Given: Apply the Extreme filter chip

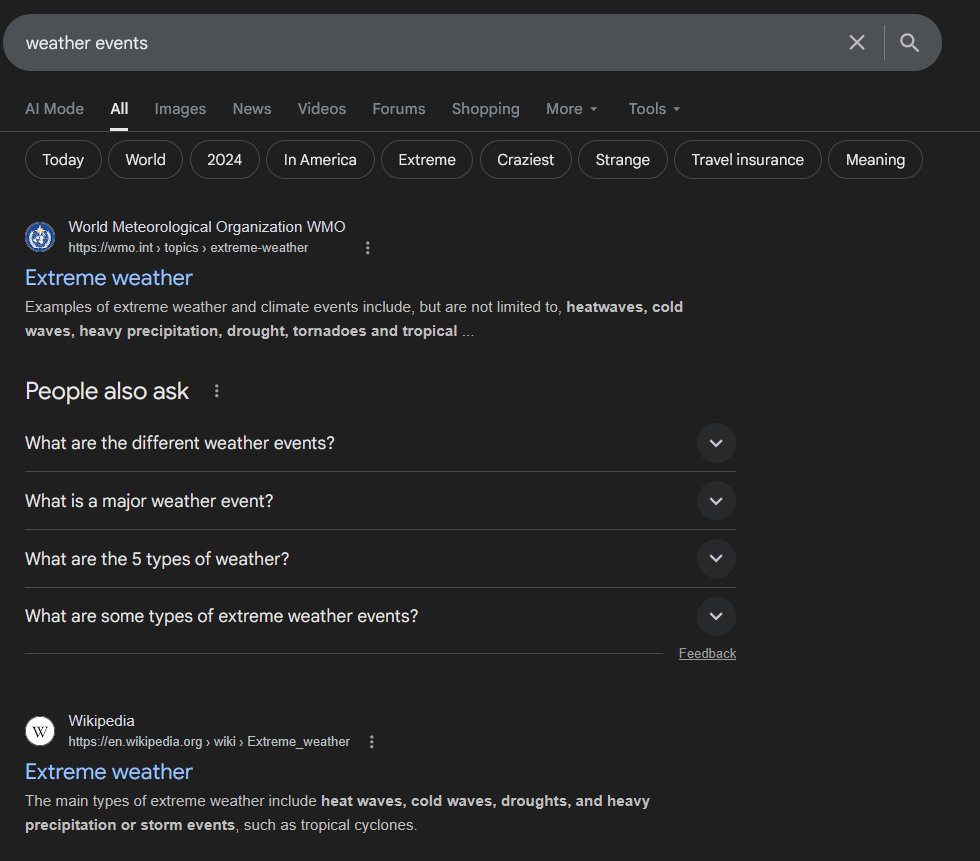Looking at the screenshot, I should [x=427, y=160].
